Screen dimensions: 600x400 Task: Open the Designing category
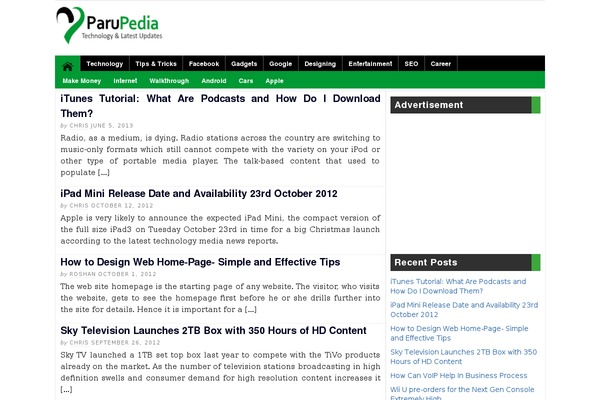(320, 64)
